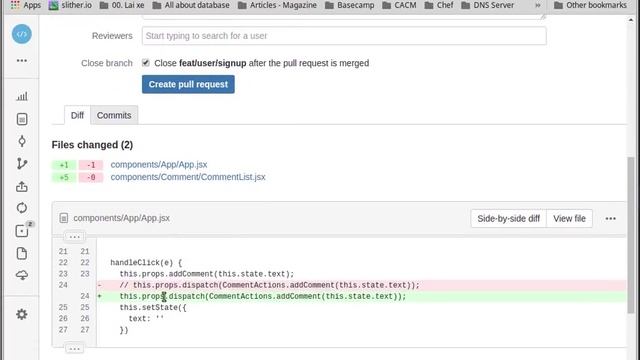Viewport: 640px width, 360px height.
Task: Open the Commits icon in sidebar
Action: pyautogui.click(x=22, y=141)
